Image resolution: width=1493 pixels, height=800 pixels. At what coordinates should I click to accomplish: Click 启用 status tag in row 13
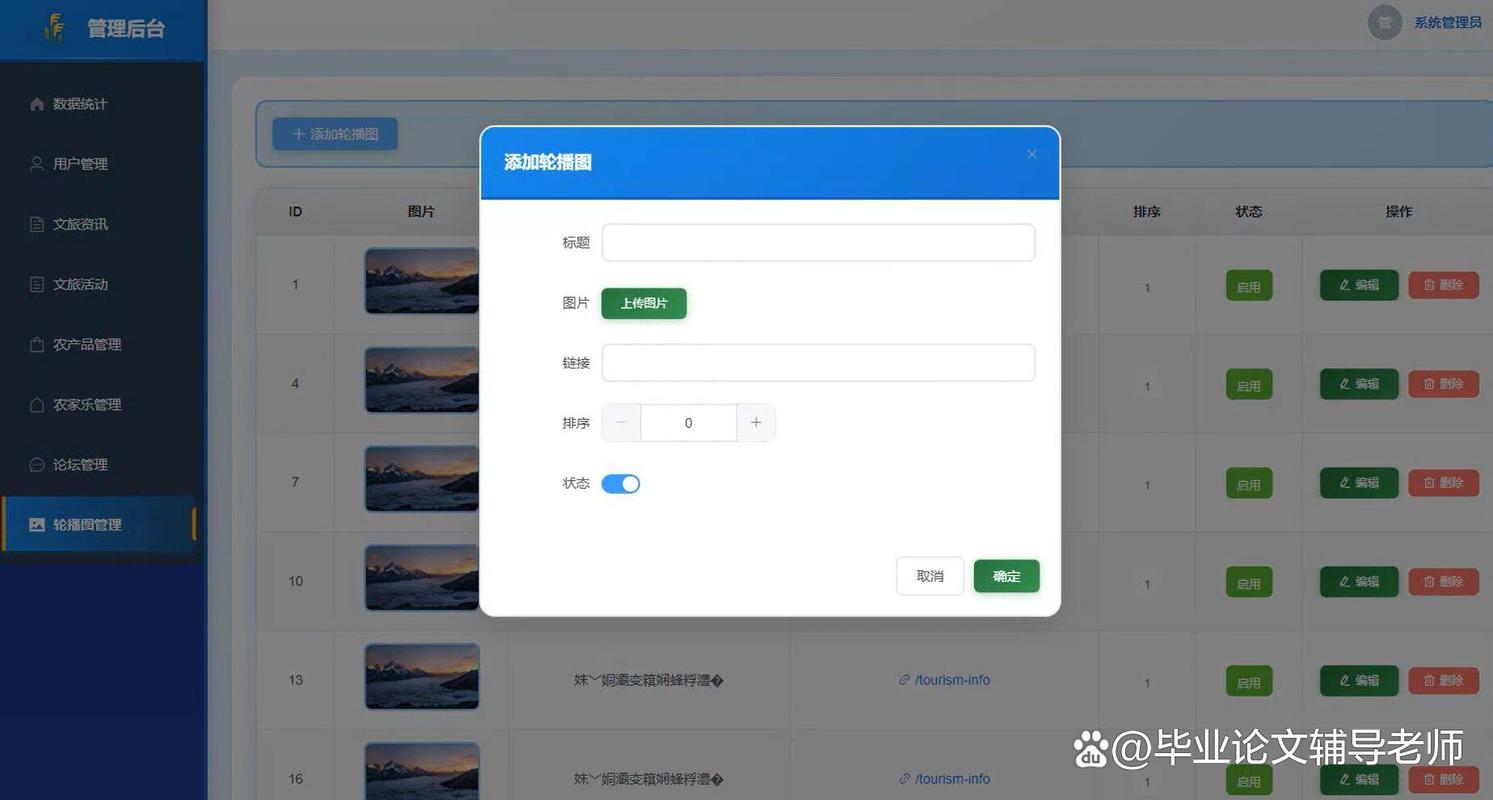pyautogui.click(x=1249, y=682)
